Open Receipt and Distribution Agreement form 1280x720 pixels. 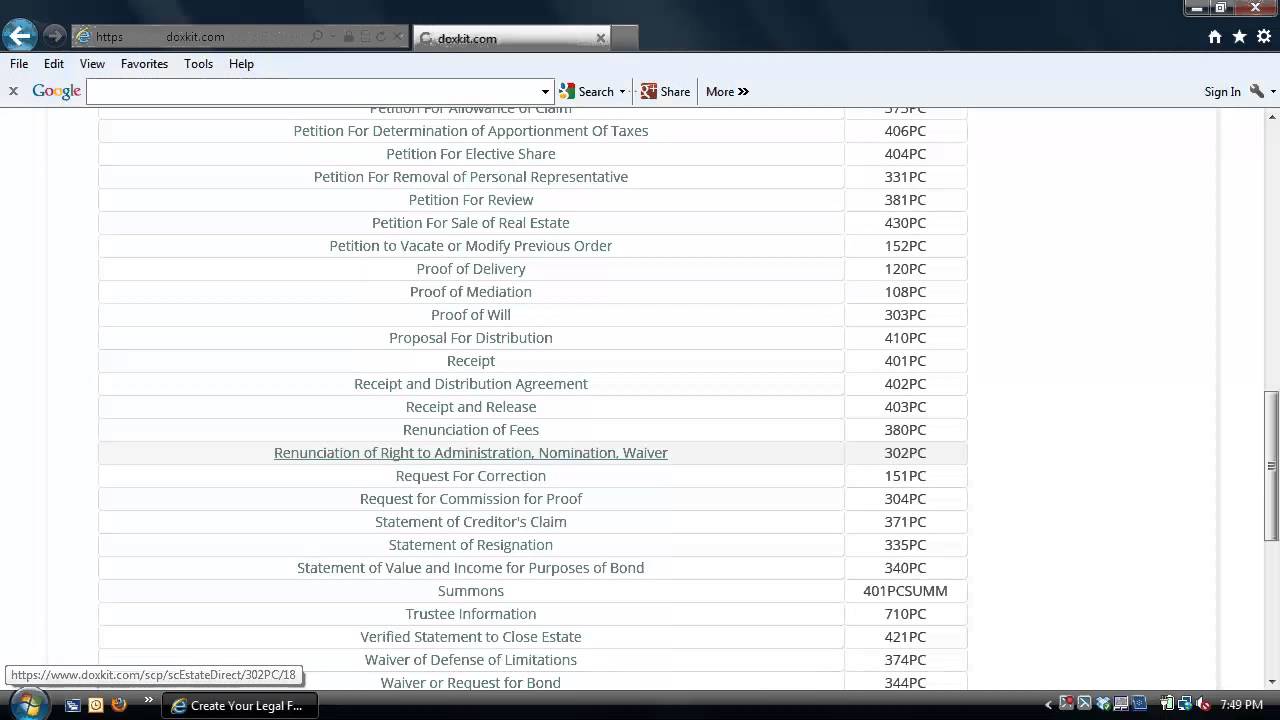(x=471, y=384)
